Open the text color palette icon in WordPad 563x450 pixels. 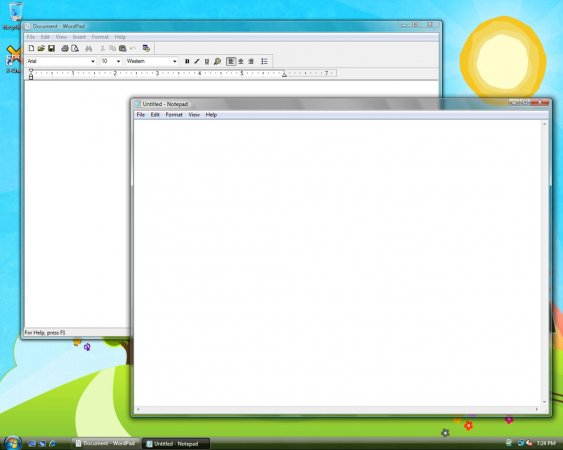(217, 61)
